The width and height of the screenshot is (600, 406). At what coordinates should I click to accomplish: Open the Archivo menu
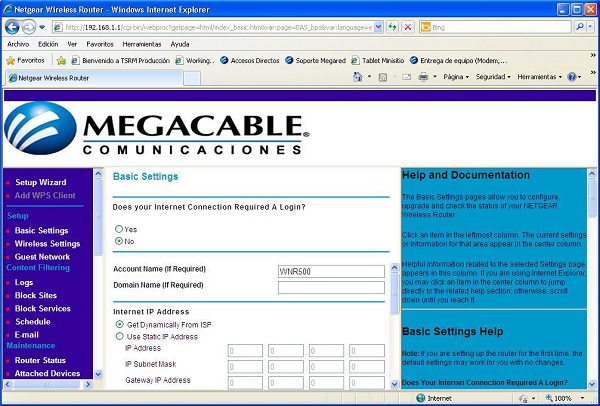click(x=18, y=44)
